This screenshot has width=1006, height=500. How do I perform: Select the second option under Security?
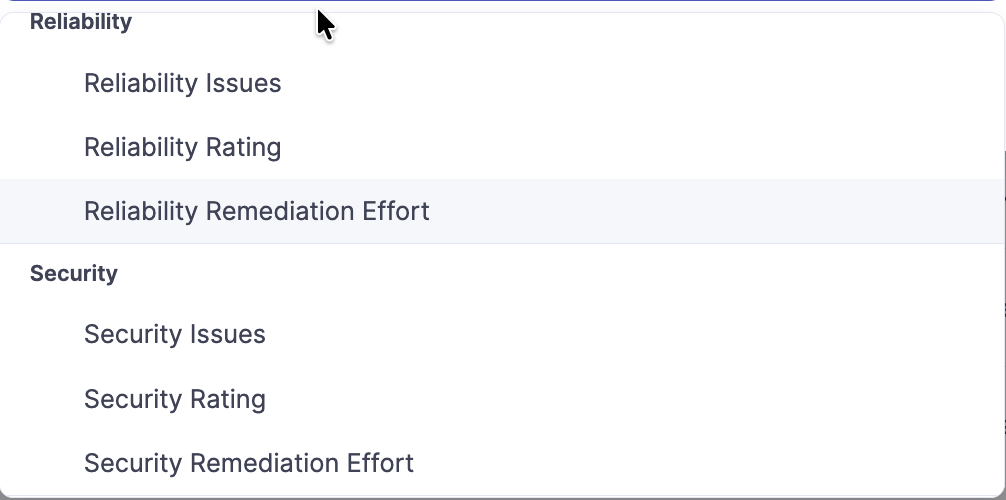[x=175, y=399]
